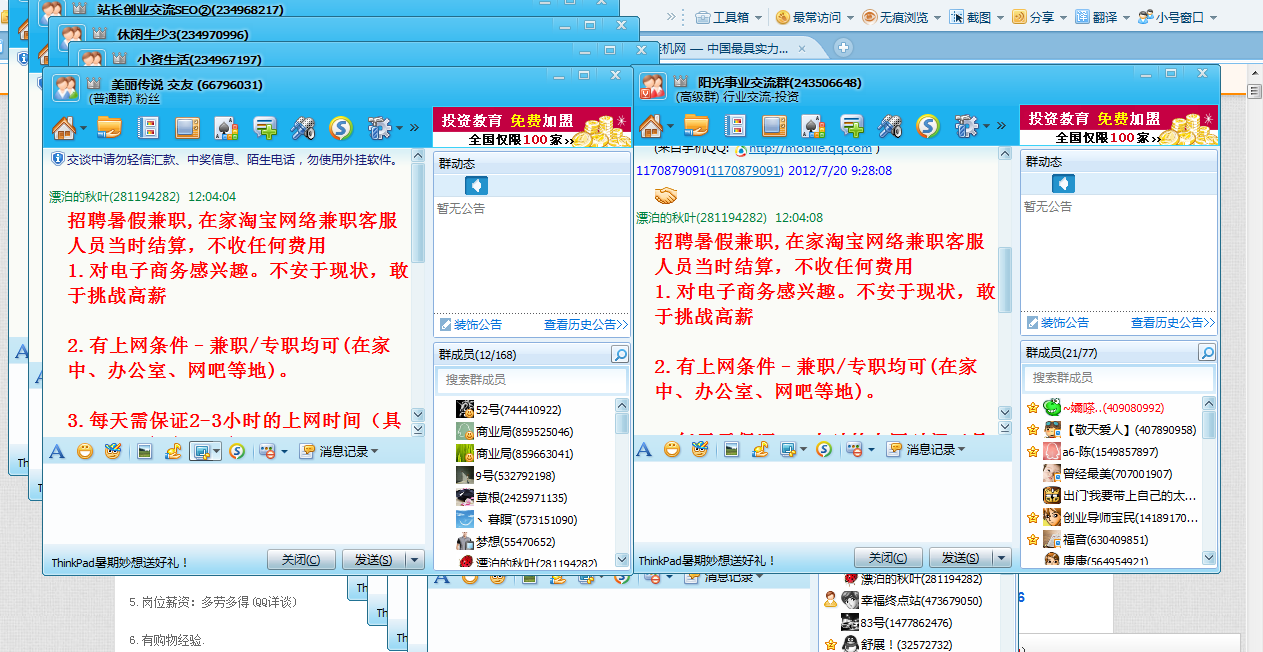This screenshot has width=1263, height=652.
Task: Show more toolbar items in 阳光事业交流群 window
Action: point(1001,126)
